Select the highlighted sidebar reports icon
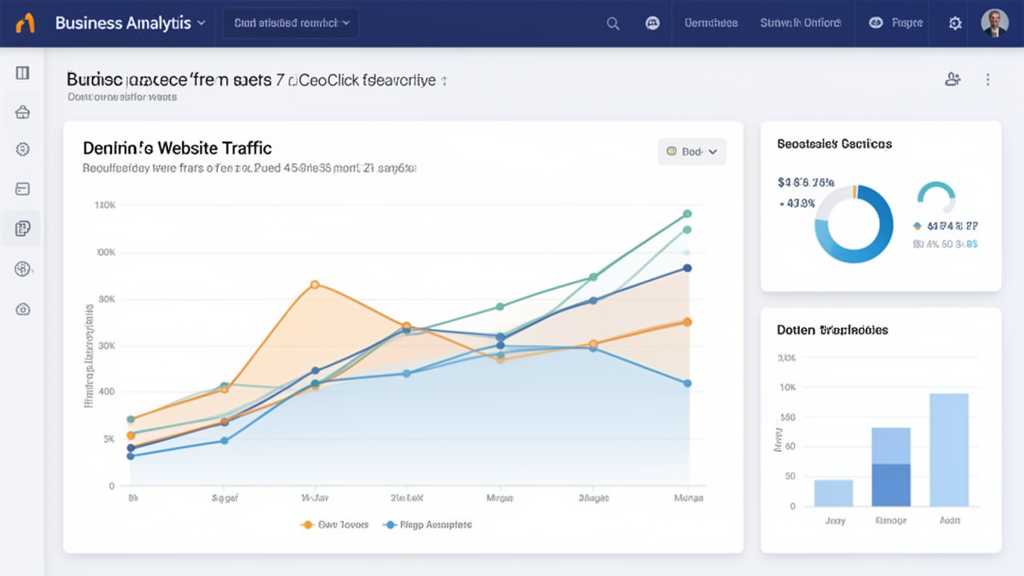This screenshot has width=1024, height=576. tap(23, 229)
